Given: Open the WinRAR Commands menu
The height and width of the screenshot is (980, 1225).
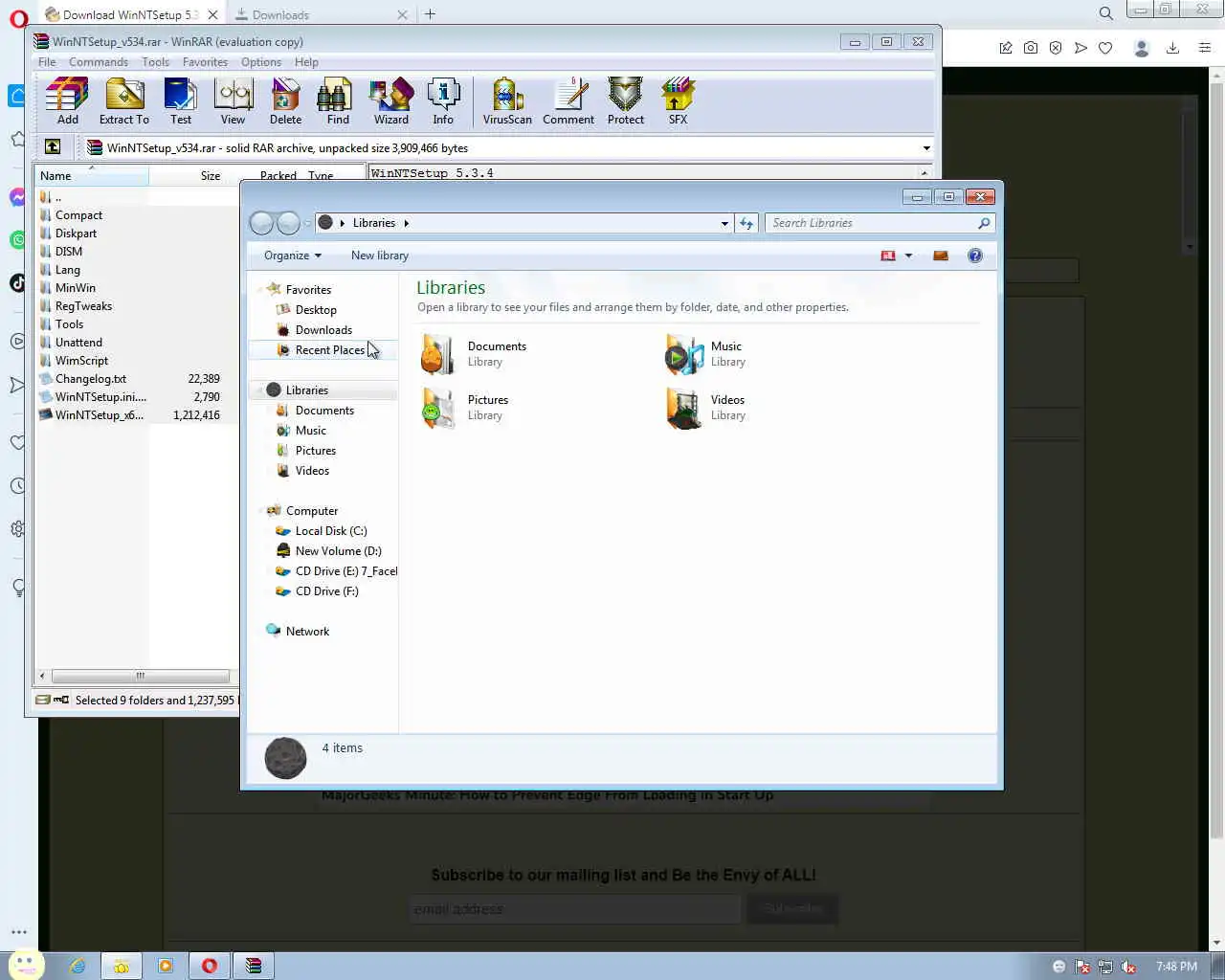Looking at the screenshot, I should click(x=98, y=62).
